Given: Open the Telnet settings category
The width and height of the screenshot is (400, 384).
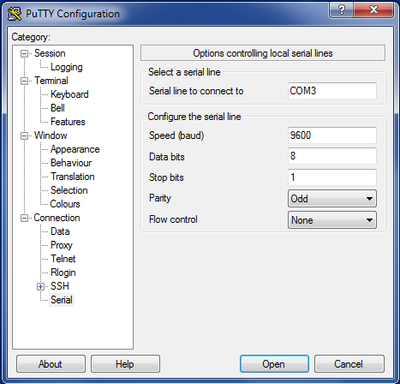Looking at the screenshot, I should coord(63,259).
